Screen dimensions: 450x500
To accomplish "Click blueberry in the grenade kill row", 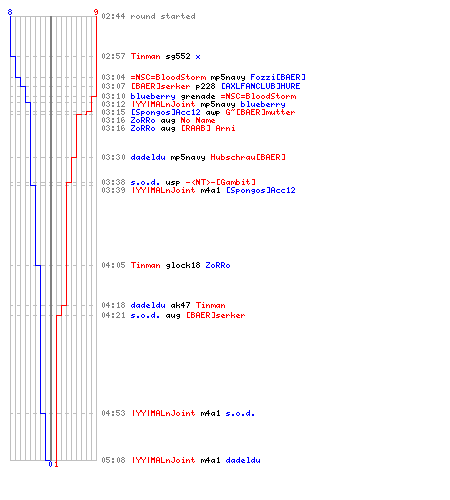I will (153, 96).
